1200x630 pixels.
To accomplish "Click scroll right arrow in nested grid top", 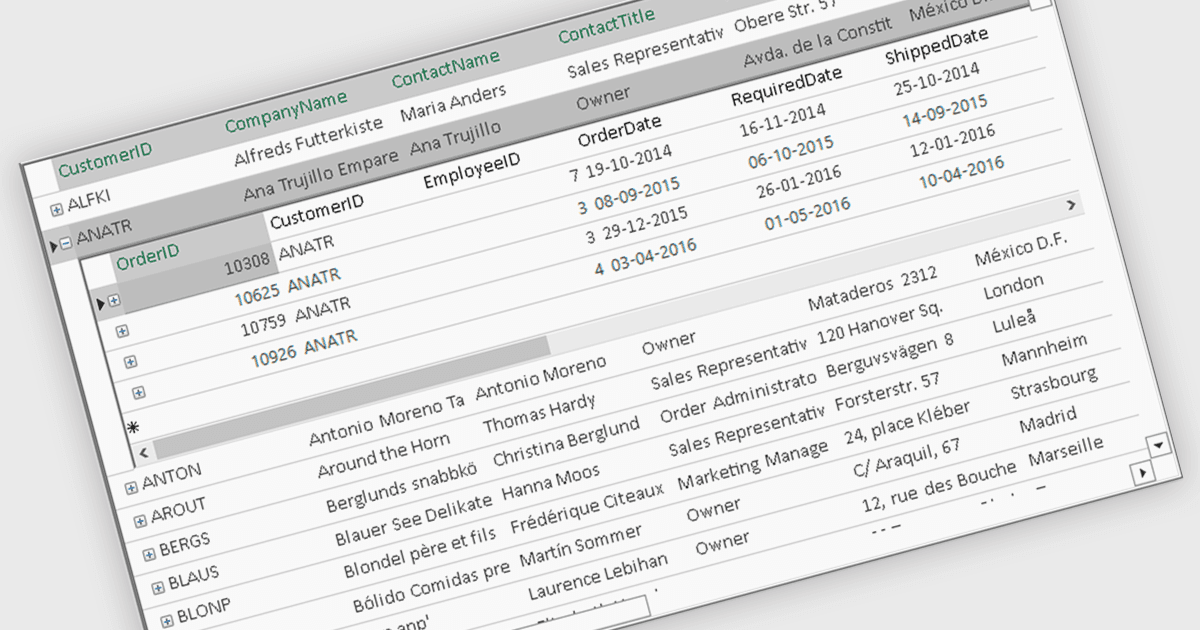I will [1071, 205].
